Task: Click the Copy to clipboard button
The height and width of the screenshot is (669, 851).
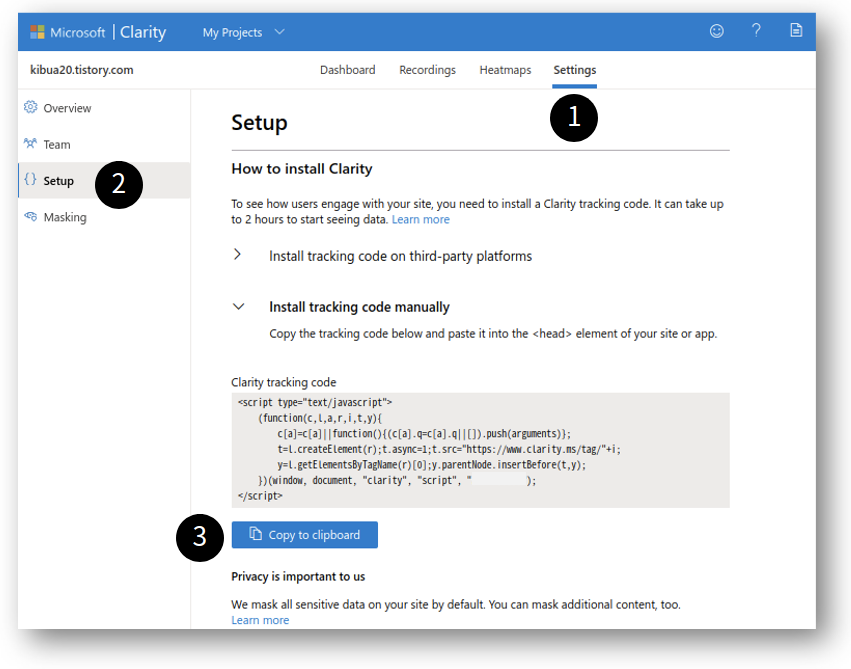Action: tap(304, 534)
